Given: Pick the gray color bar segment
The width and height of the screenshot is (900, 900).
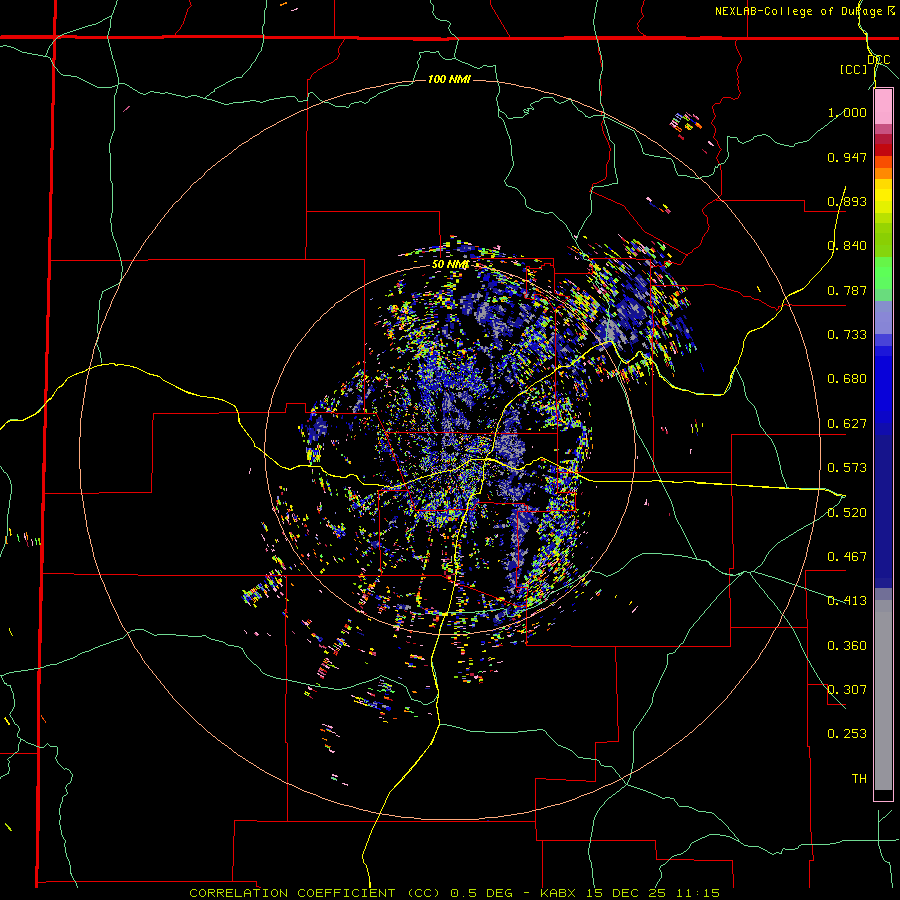Looking at the screenshot, I should pos(883,695).
